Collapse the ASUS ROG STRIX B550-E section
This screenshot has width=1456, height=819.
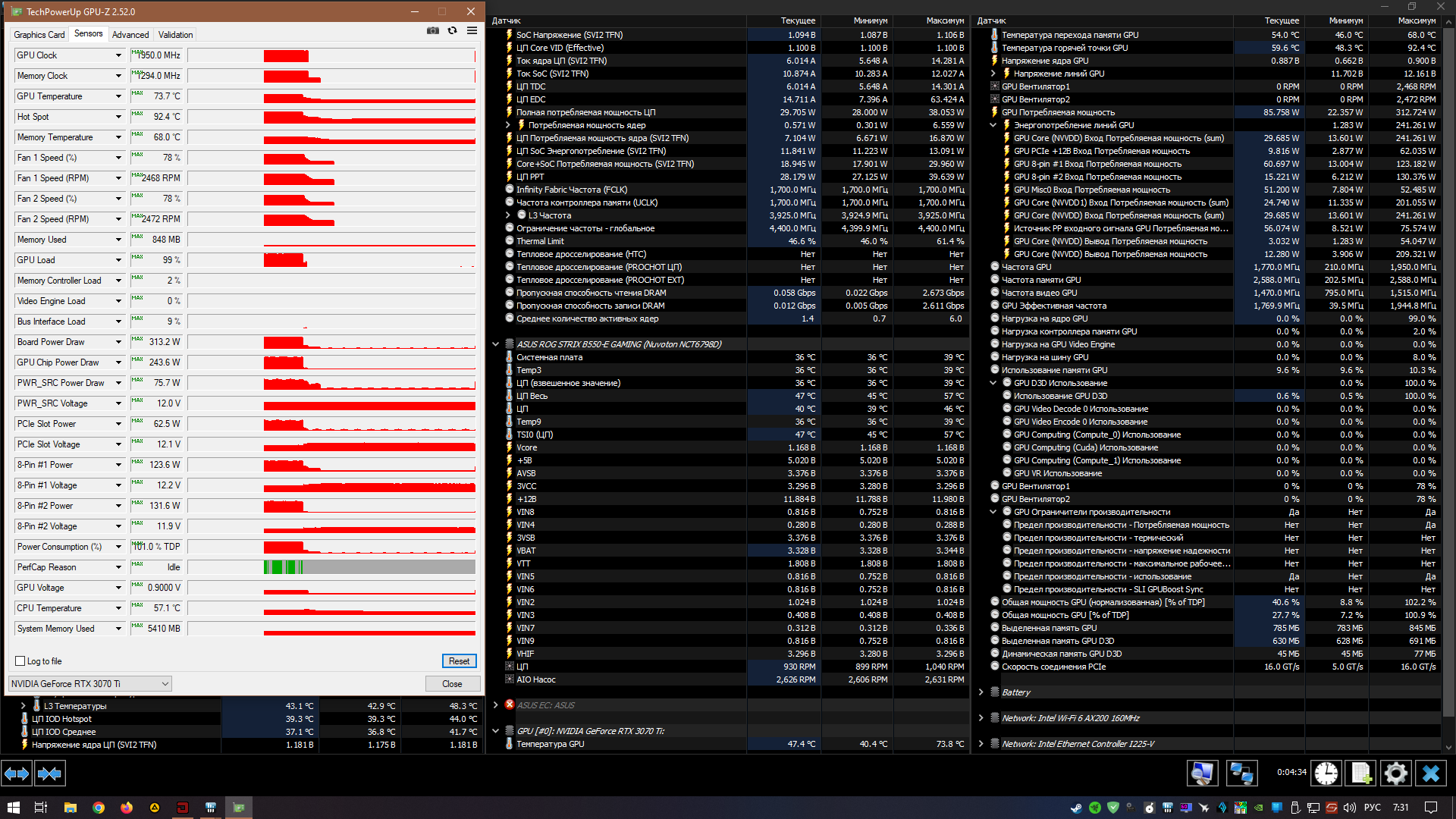click(495, 344)
